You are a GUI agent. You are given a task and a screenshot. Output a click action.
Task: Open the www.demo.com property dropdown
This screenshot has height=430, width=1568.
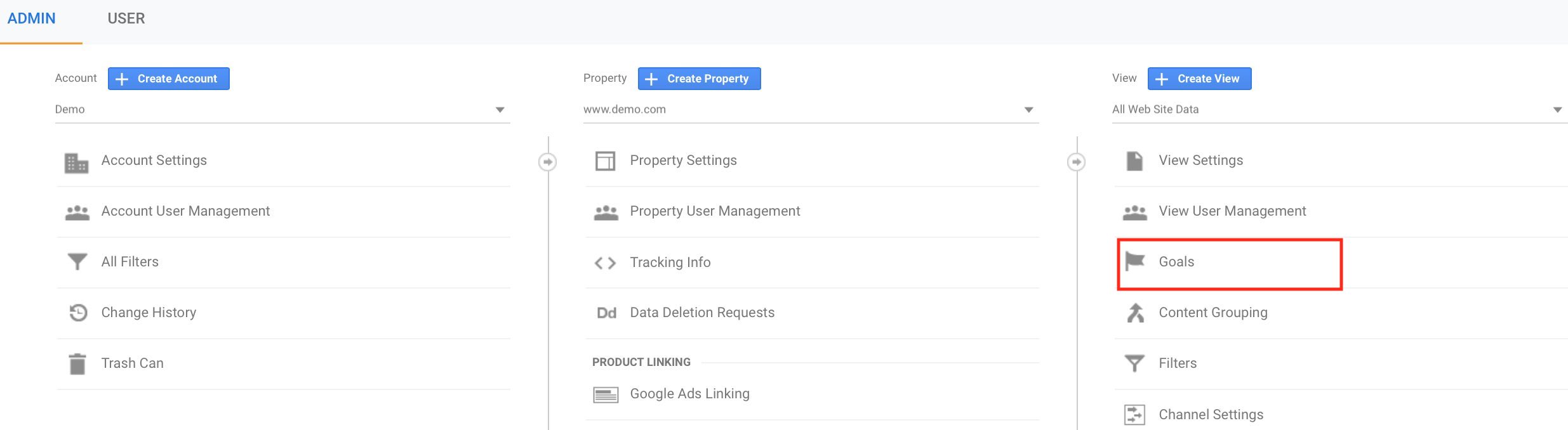pyautogui.click(x=811, y=110)
